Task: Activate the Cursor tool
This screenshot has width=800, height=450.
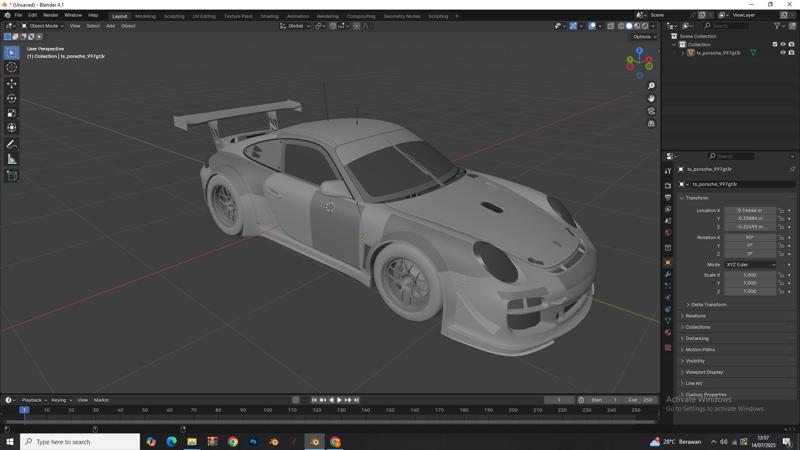Action: coord(11,67)
